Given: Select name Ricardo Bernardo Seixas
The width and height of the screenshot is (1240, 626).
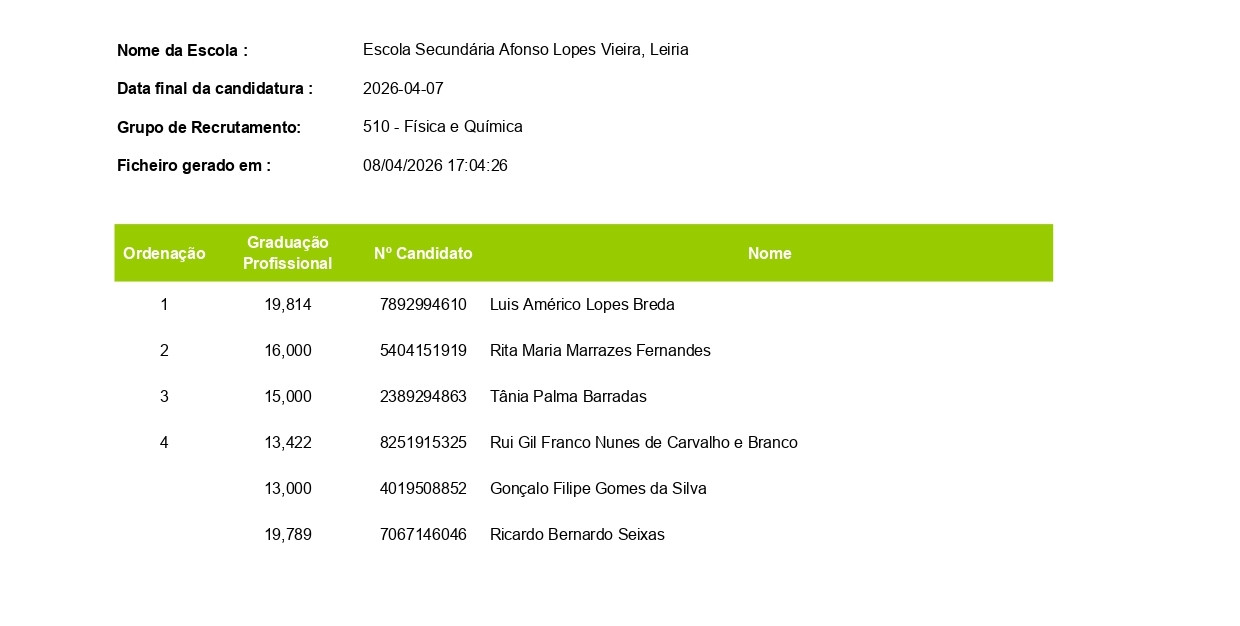Looking at the screenshot, I should [577, 535].
